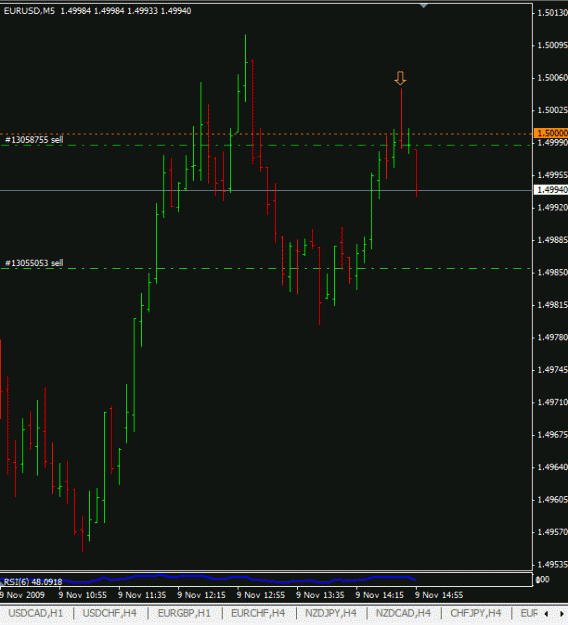Screen dimensions: 568x625
Task: Click the 9 Nov 14:55 time label
Action: coord(439,595)
